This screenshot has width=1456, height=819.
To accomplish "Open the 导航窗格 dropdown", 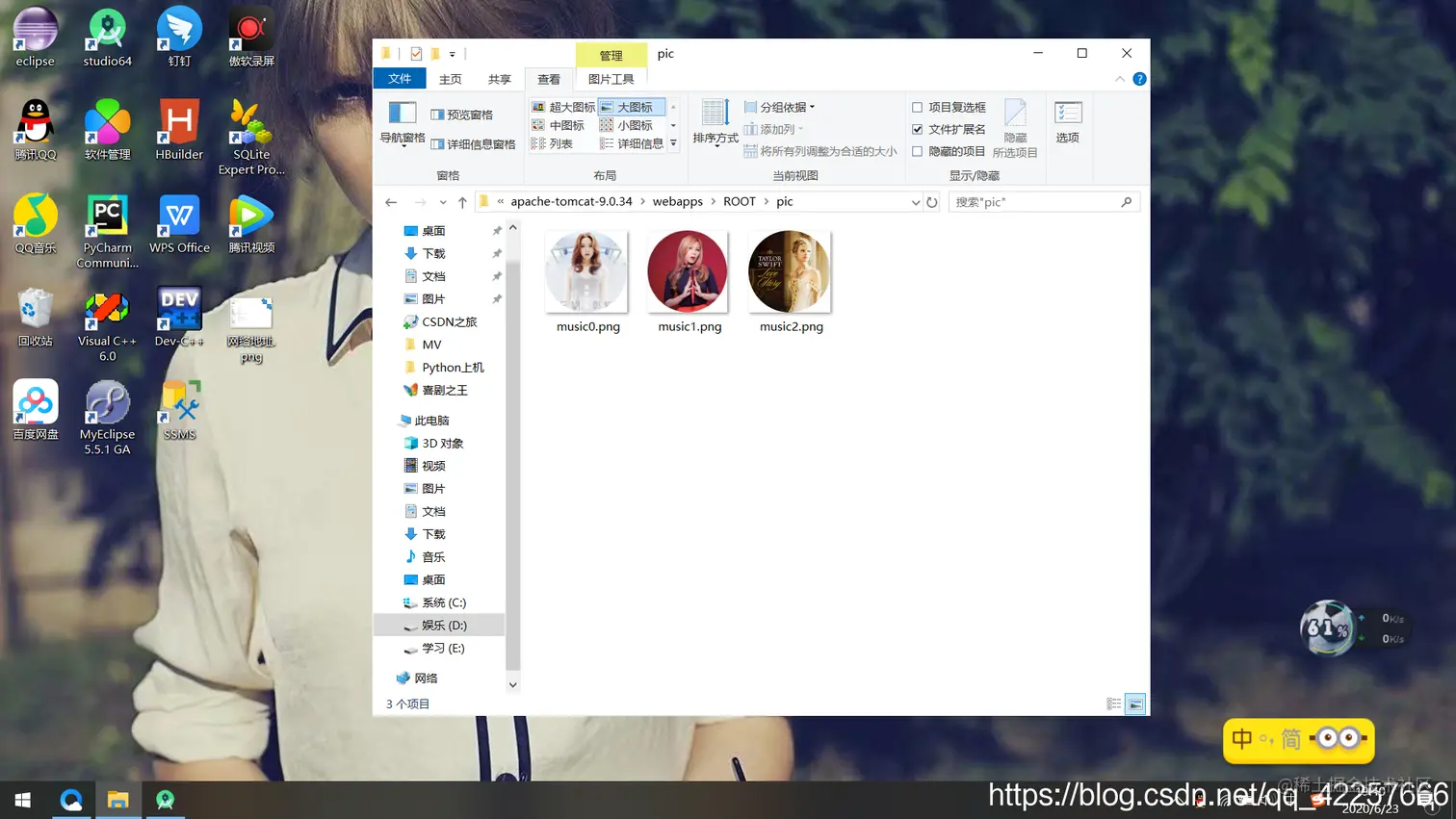I will tap(403, 123).
